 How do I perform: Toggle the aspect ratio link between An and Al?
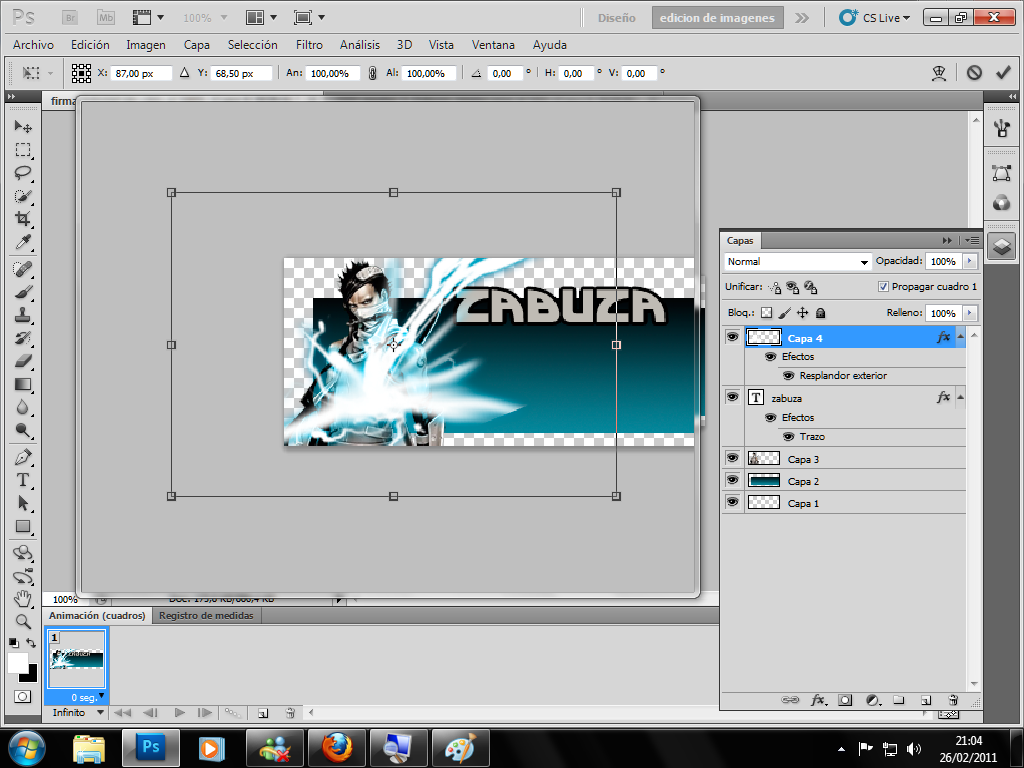click(372, 73)
